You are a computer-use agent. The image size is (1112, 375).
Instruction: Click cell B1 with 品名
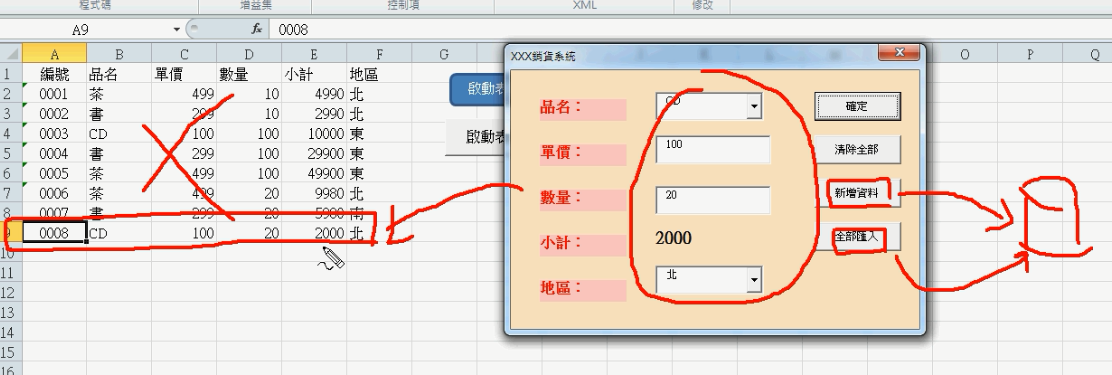[x=119, y=74]
